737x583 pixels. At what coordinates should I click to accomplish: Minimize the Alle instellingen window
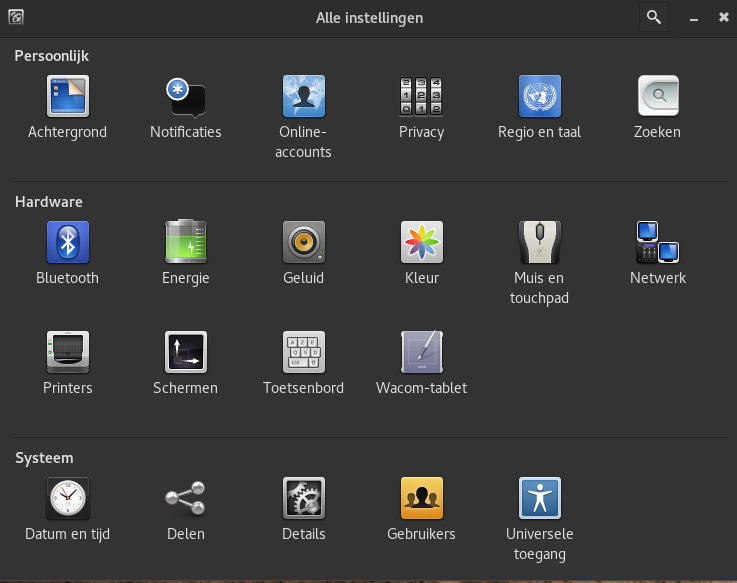coord(694,18)
